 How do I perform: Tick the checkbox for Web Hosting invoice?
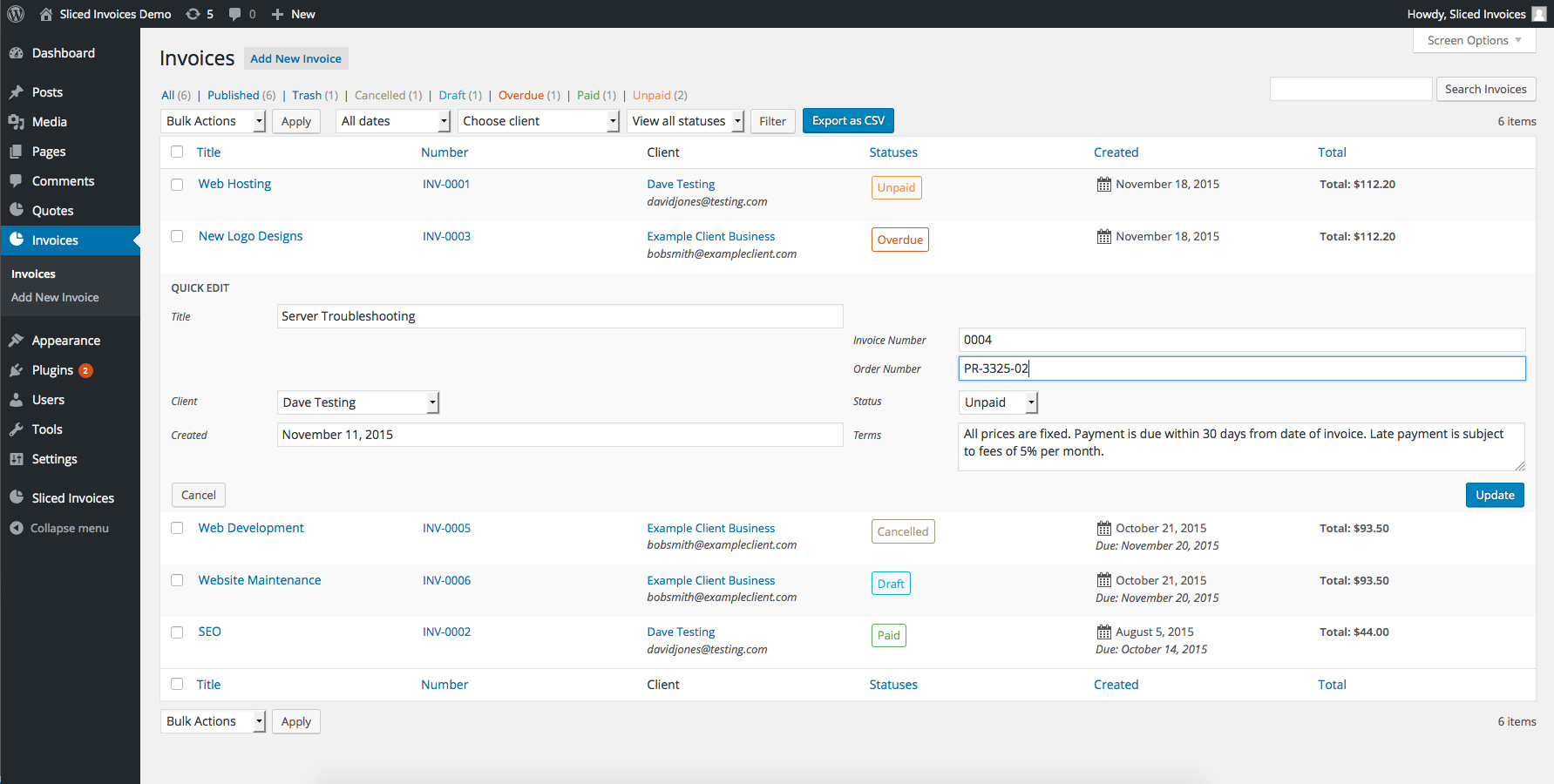coord(177,185)
